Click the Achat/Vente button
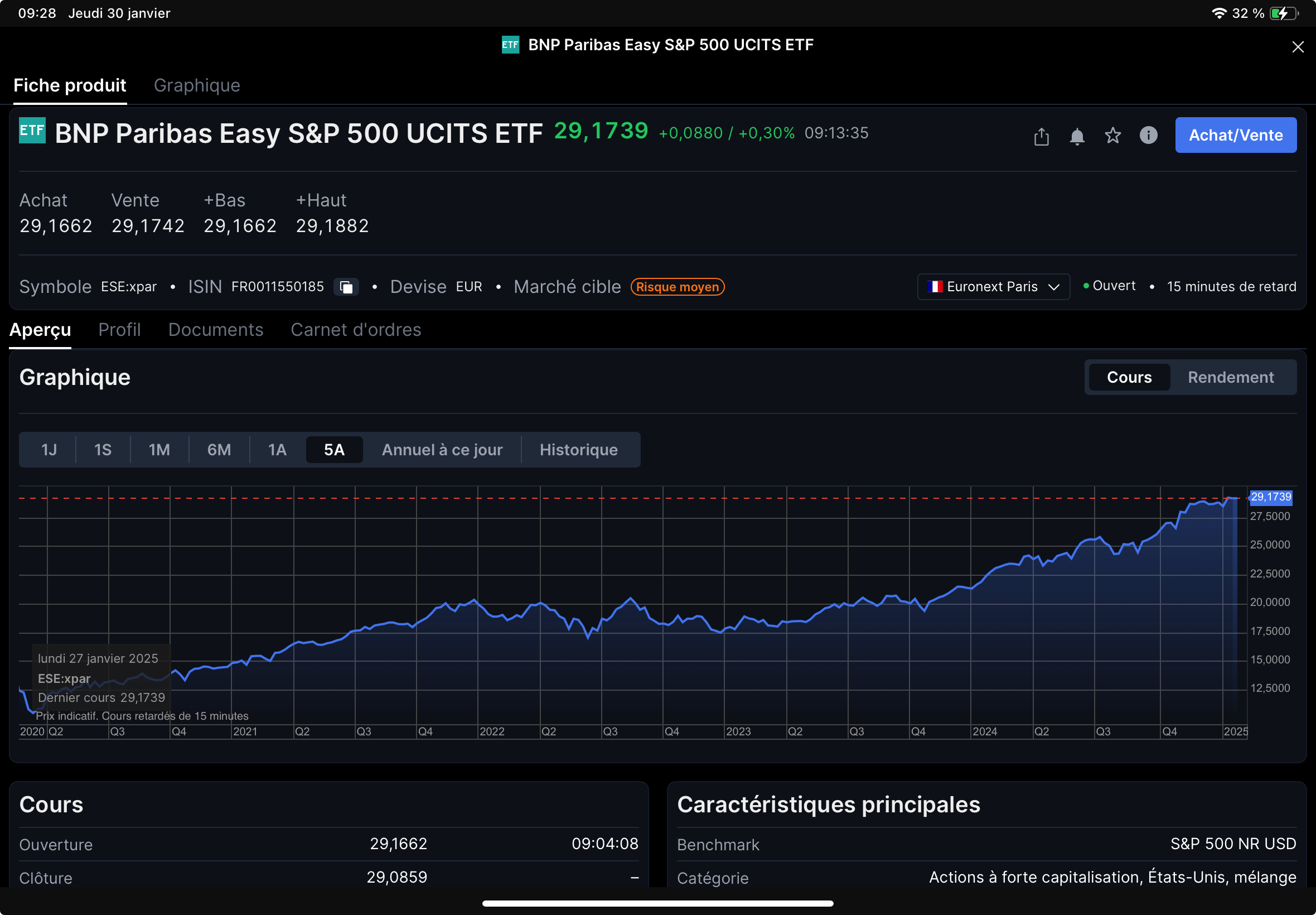 coord(1235,136)
